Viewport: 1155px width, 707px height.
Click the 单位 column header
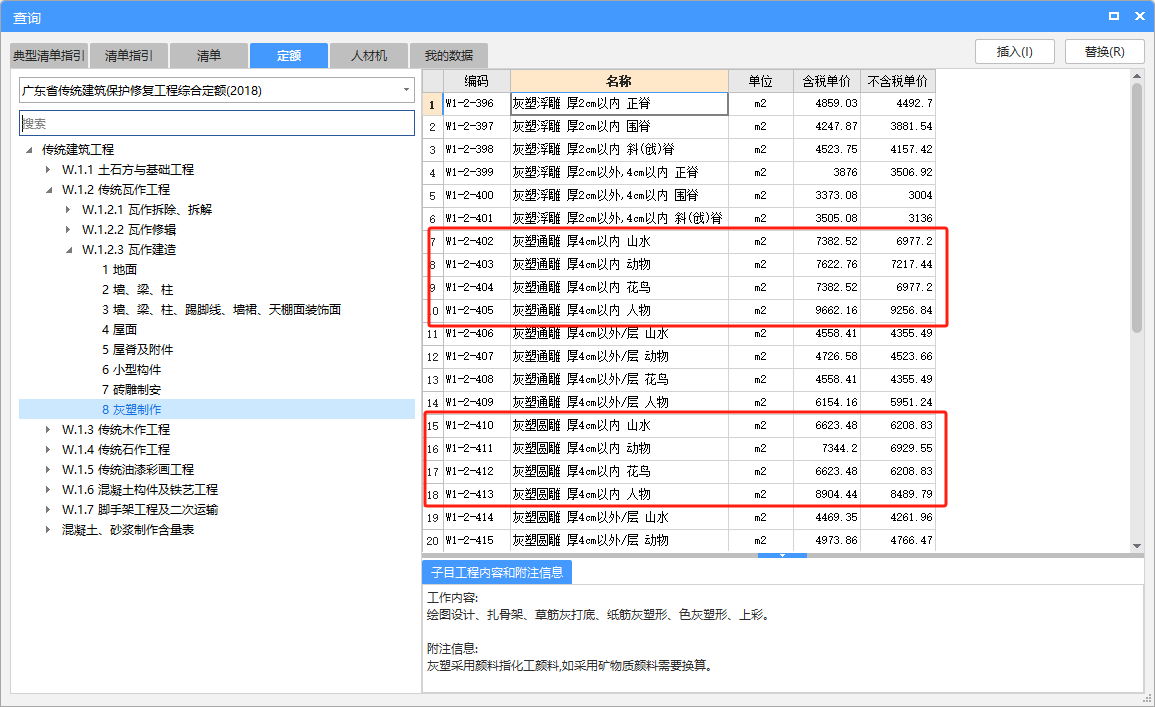[760, 81]
